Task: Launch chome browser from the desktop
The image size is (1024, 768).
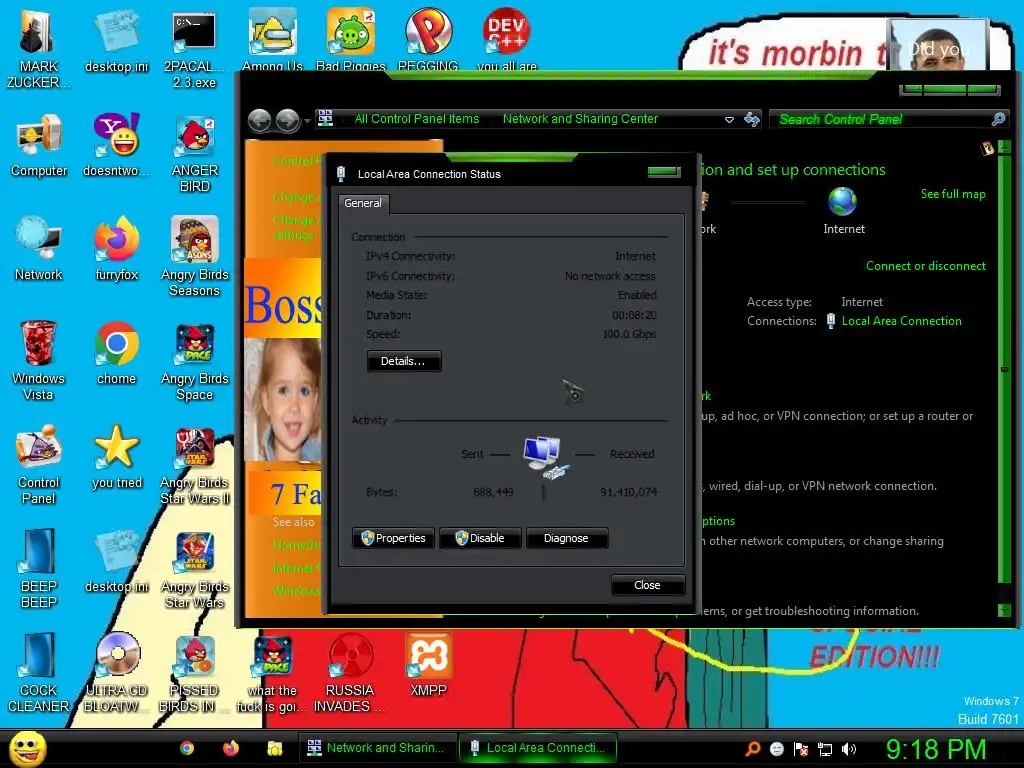Action: 116,353
